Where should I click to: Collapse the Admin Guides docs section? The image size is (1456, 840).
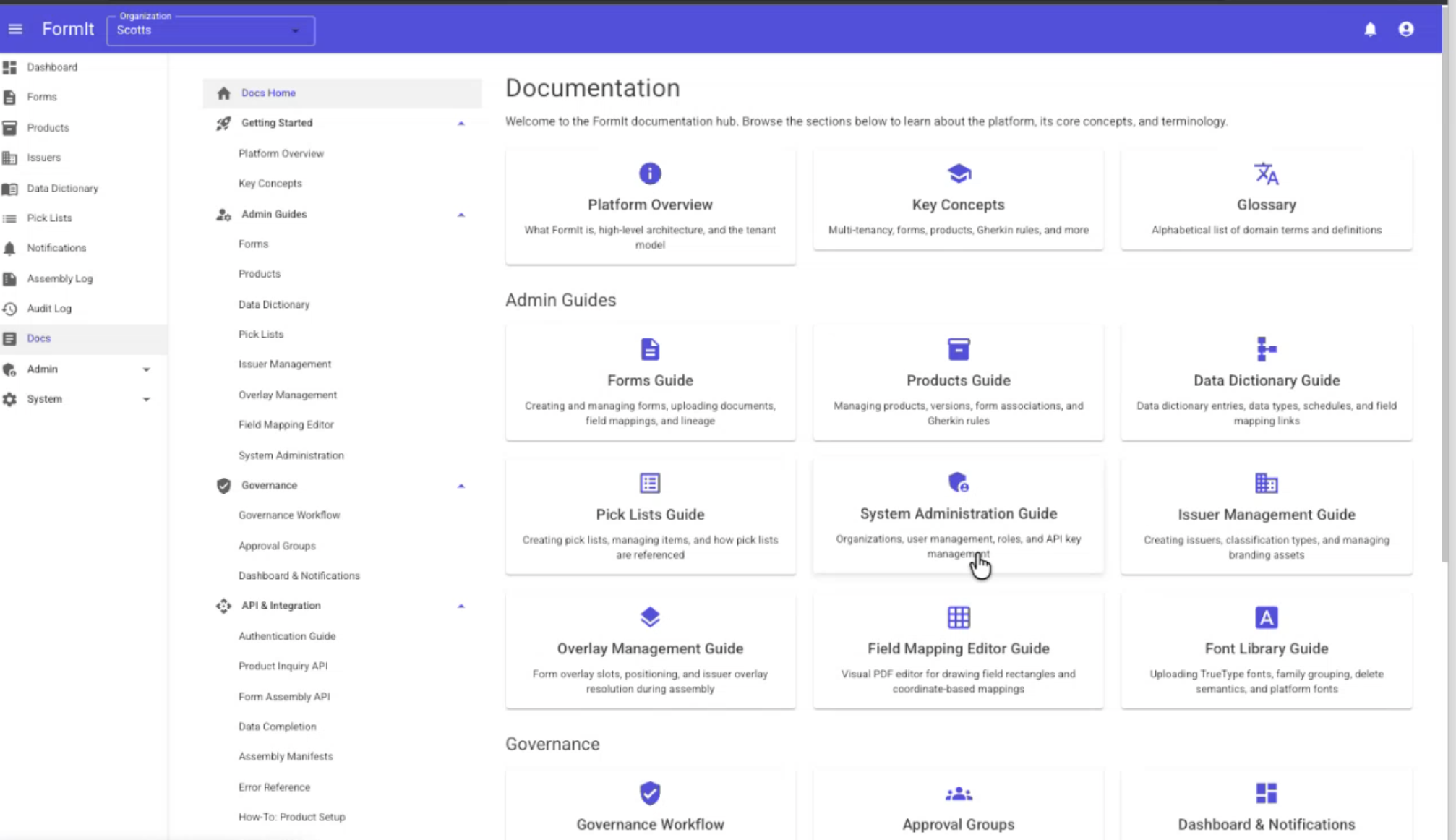point(461,215)
